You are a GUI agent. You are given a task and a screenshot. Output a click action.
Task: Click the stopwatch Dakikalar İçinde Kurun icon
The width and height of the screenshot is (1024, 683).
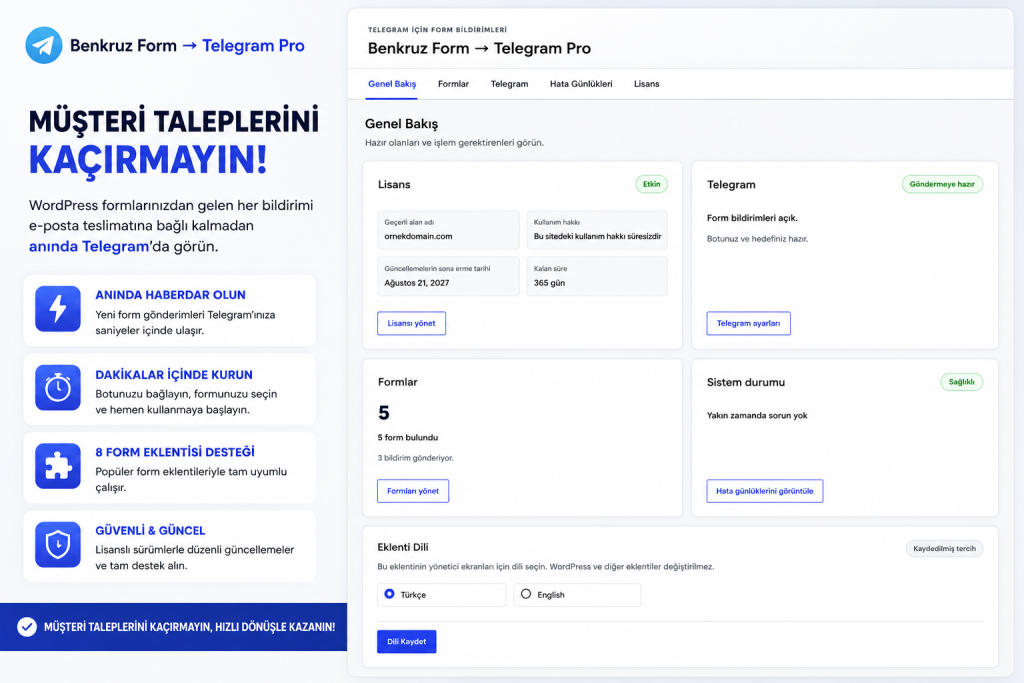pyautogui.click(x=58, y=388)
